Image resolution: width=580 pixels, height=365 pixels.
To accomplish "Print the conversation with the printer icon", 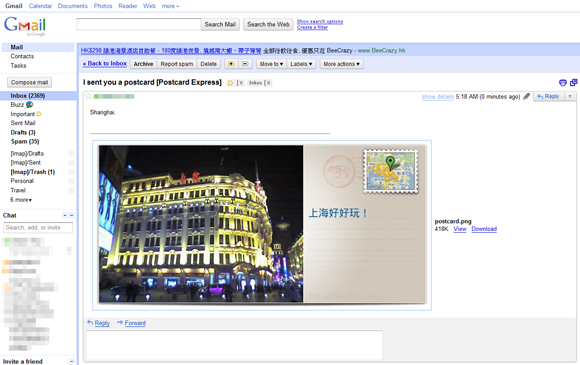I will (563, 83).
